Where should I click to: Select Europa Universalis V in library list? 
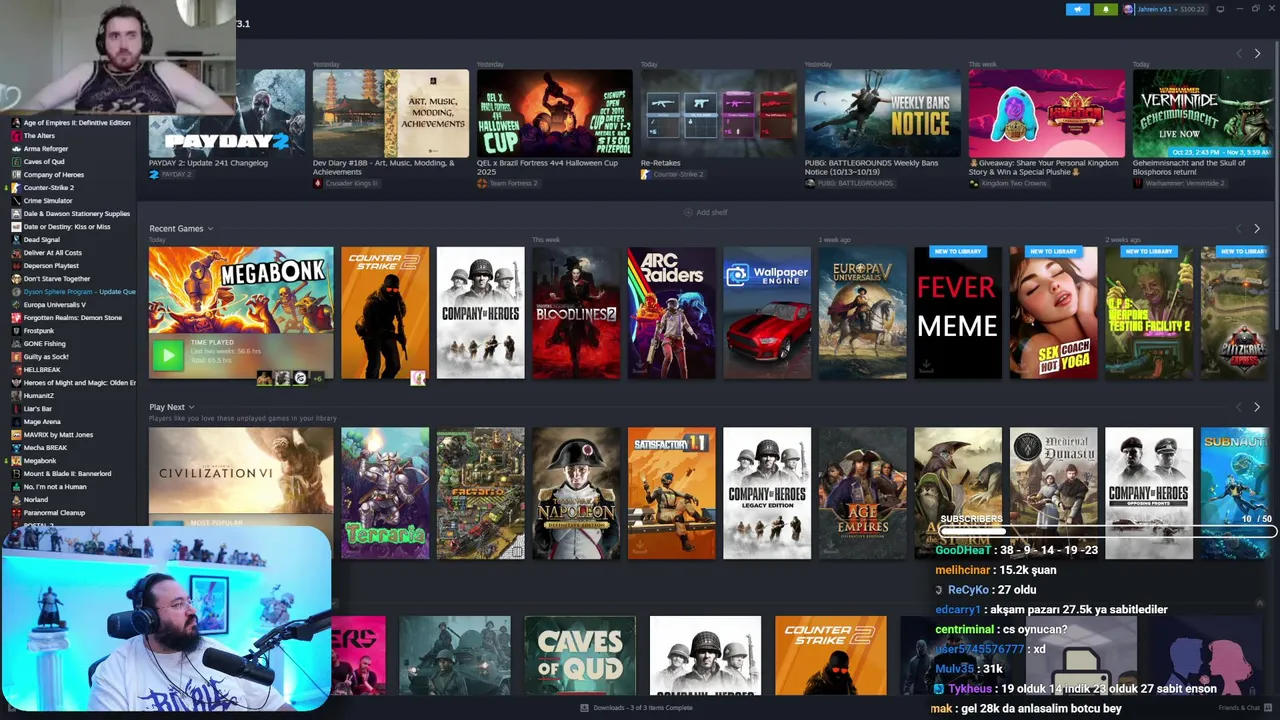tap(55, 305)
